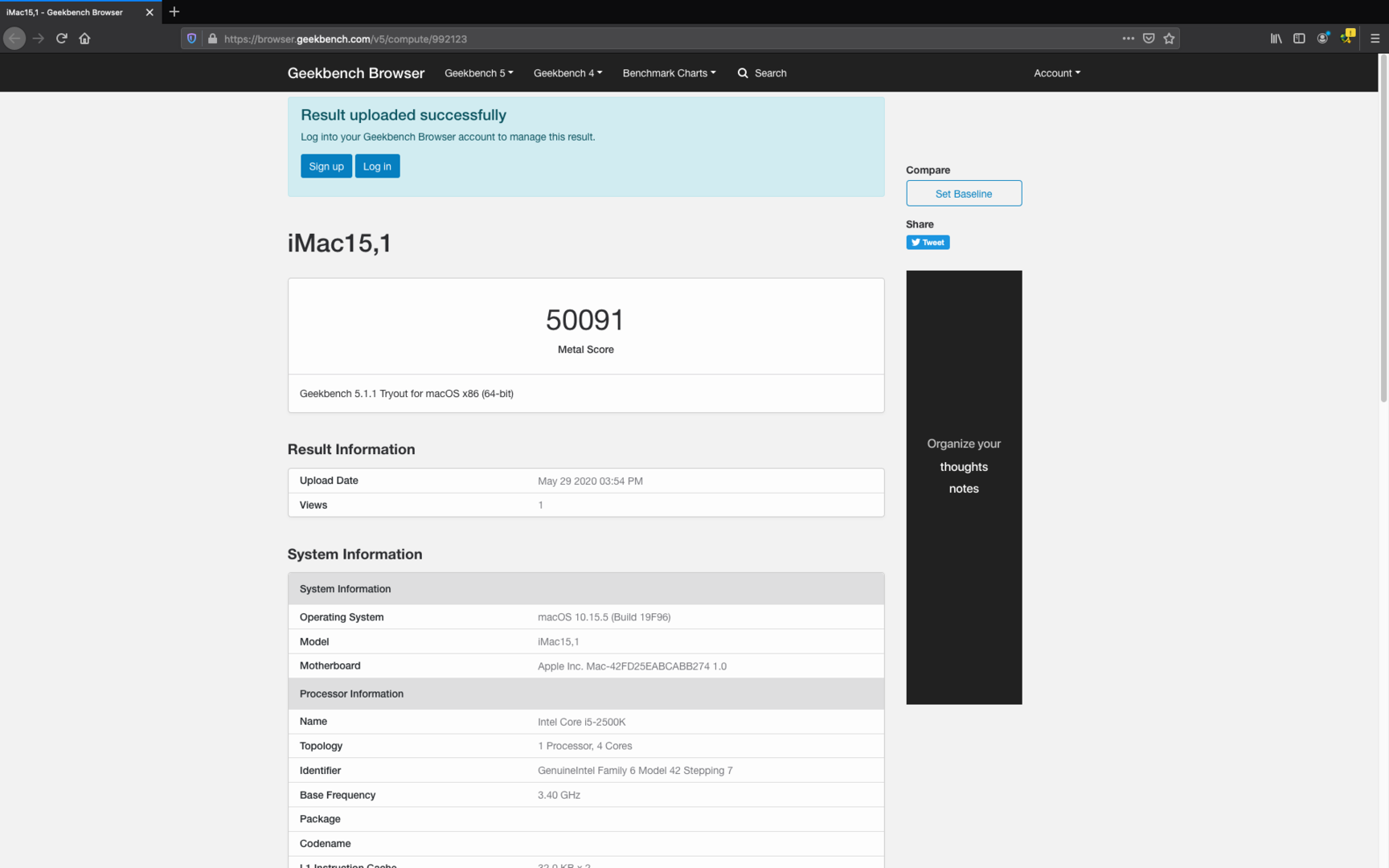Click the processor name 'Intel Core i5-2500K'

click(581, 723)
